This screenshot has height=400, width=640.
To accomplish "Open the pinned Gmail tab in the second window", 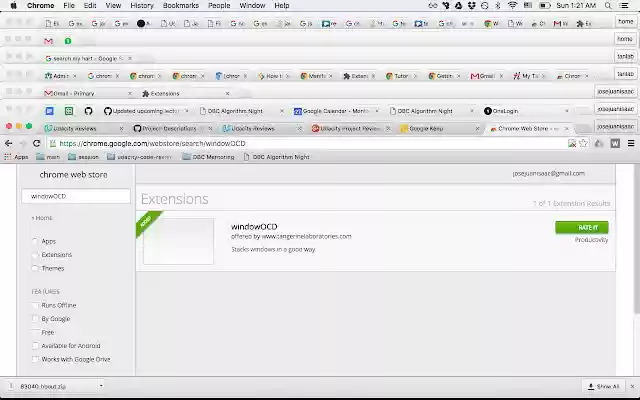I will [49, 41].
